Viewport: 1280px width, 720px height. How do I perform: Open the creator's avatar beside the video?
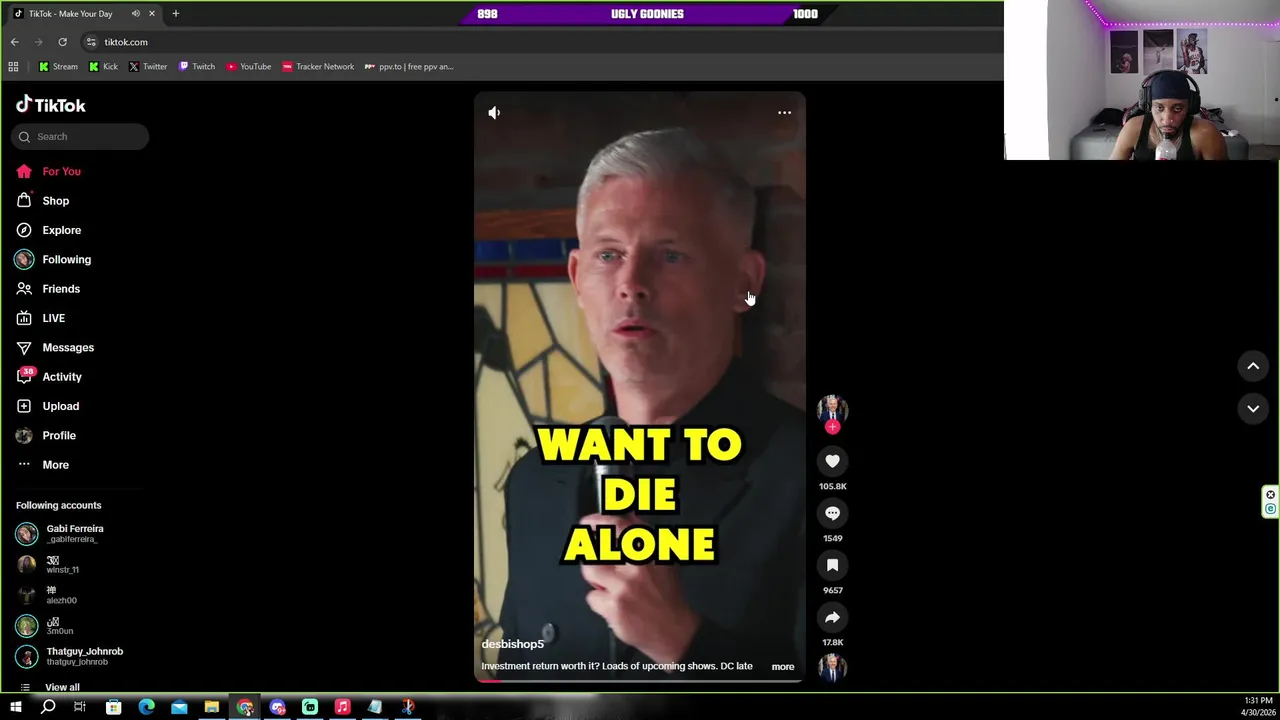pyautogui.click(x=832, y=409)
